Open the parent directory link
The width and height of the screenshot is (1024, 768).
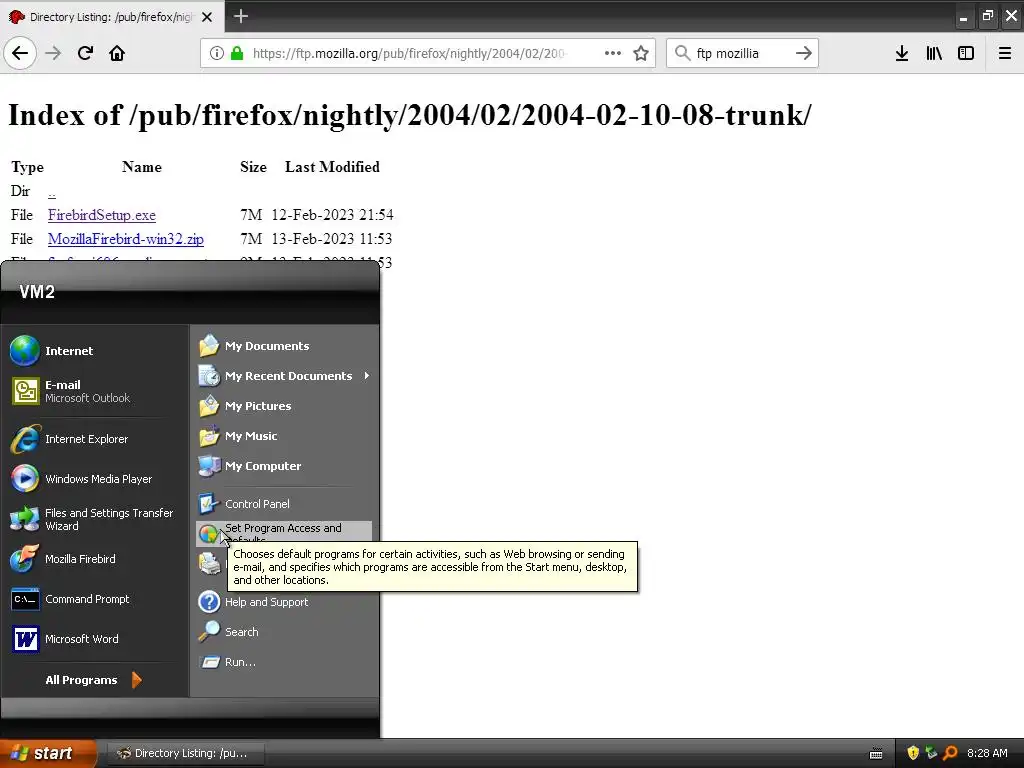pos(52,191)
